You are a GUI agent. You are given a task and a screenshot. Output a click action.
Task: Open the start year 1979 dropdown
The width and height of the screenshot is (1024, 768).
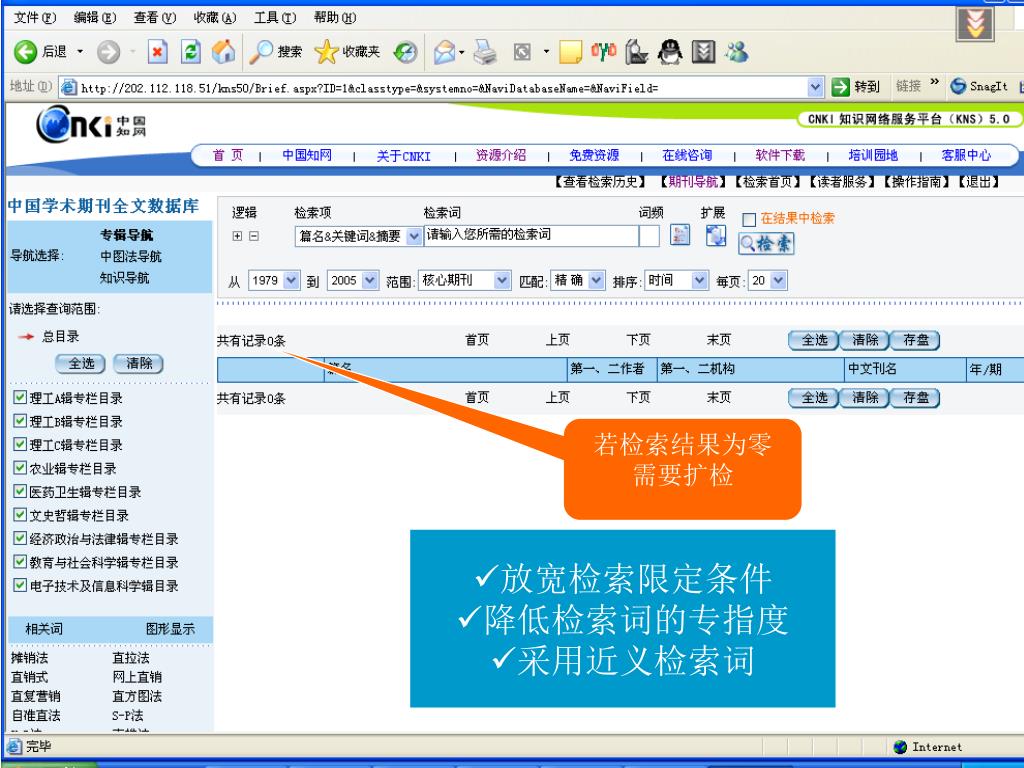pyautogui.click(x=274, y=280)
